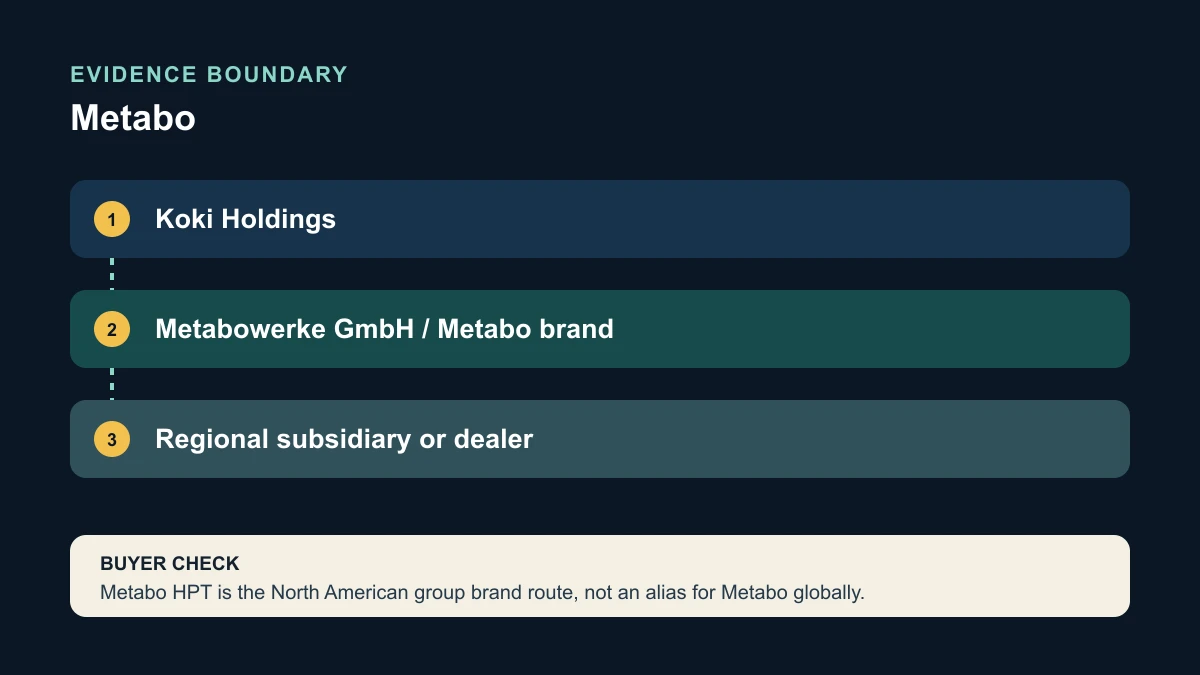This screenshot has height=675, width=1200.
Task: Click the large Metabo slide title
Action: point(133,118)
